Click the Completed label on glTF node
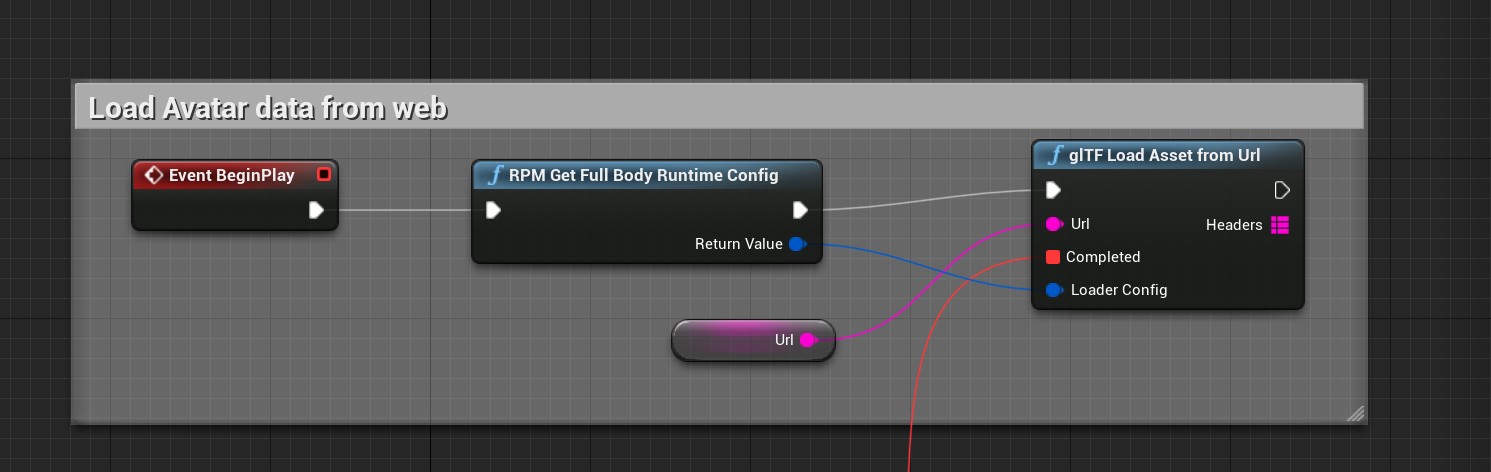Image resolution: width=1491 pixels, height=472 pixels. click(1103, 257)
